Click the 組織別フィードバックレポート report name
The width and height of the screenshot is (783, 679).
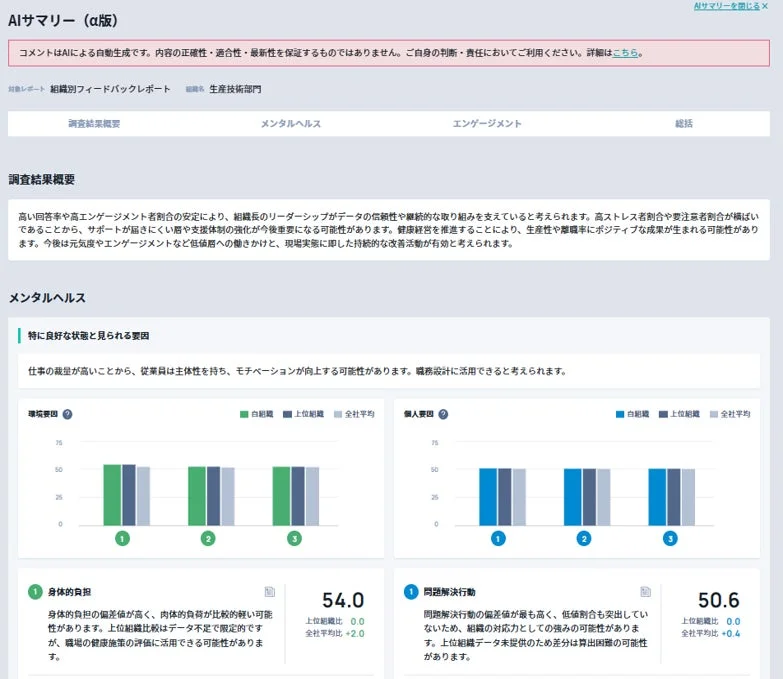[110, 89]
